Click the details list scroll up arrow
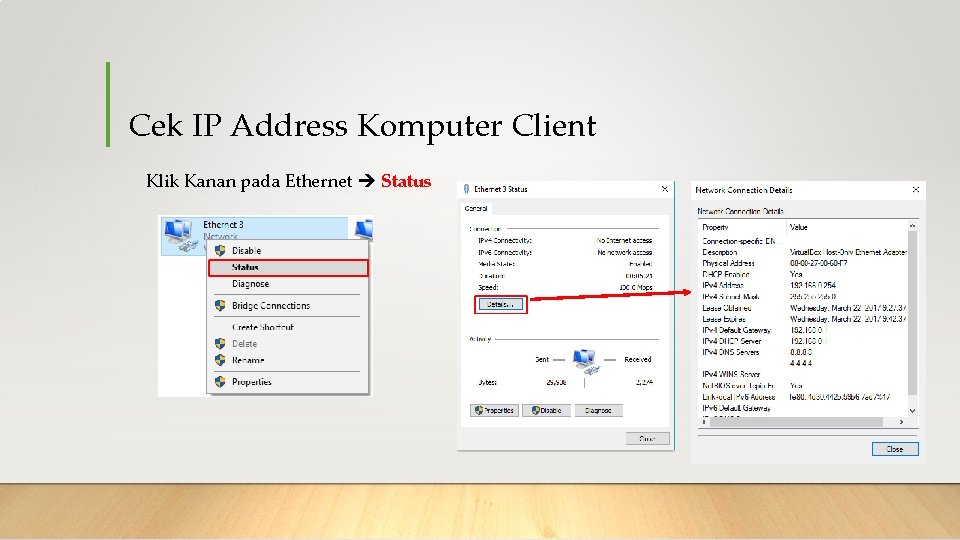960x540 pixels. coord(912,227)
